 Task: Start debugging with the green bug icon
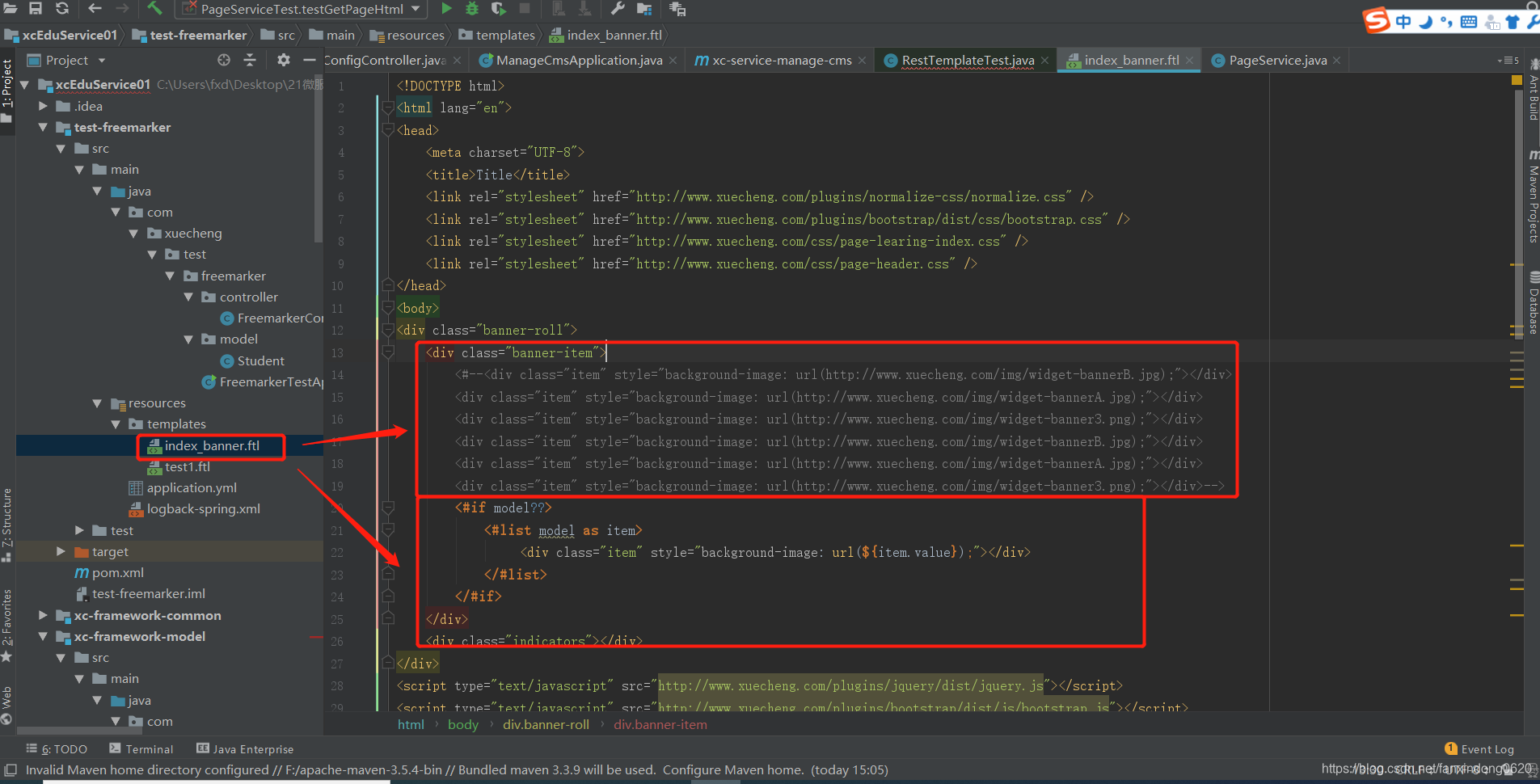472,8
